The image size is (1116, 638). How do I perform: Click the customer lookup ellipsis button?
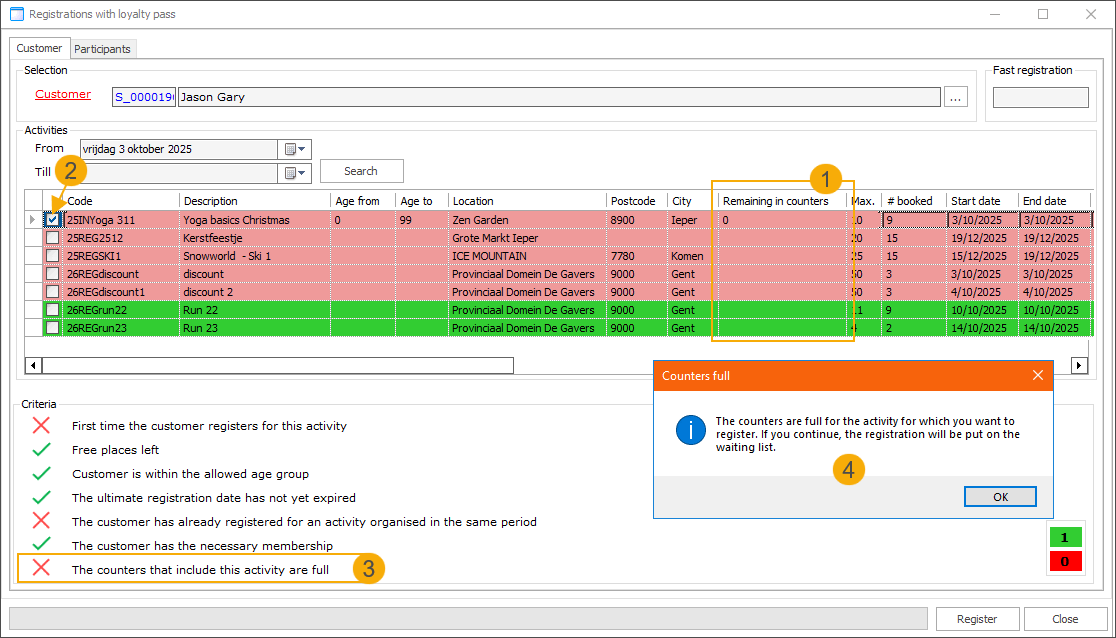pos(956,97)
